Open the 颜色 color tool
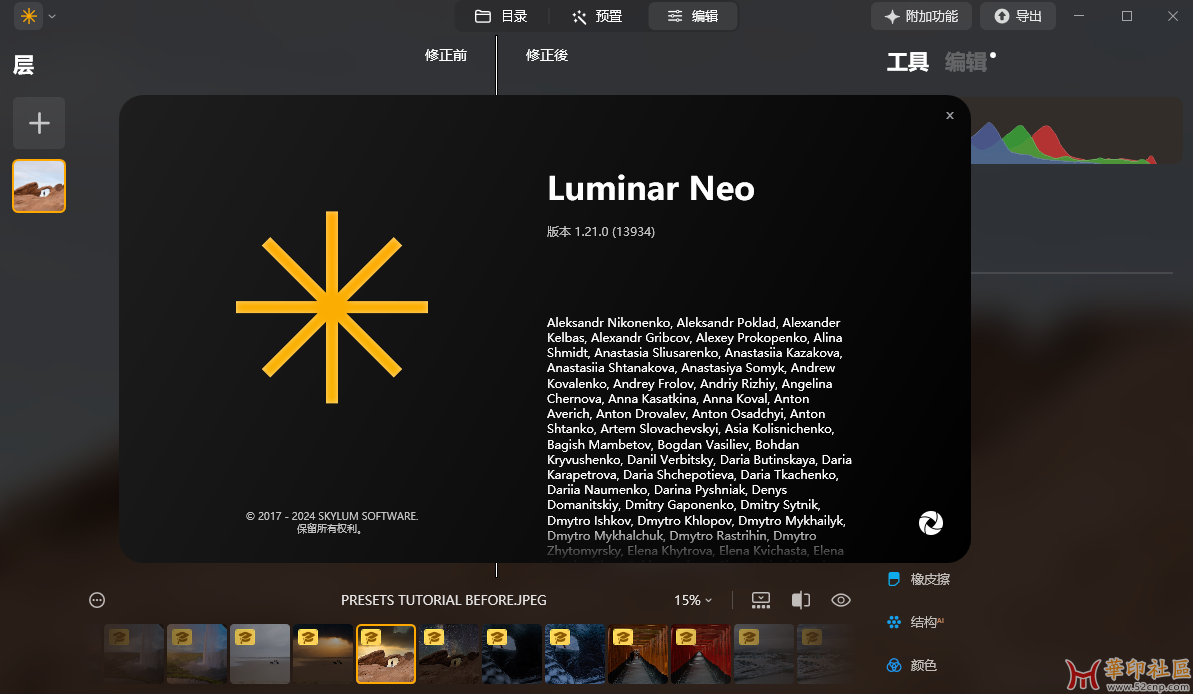The image size is (1193, 694). click(x=912, y=665)
